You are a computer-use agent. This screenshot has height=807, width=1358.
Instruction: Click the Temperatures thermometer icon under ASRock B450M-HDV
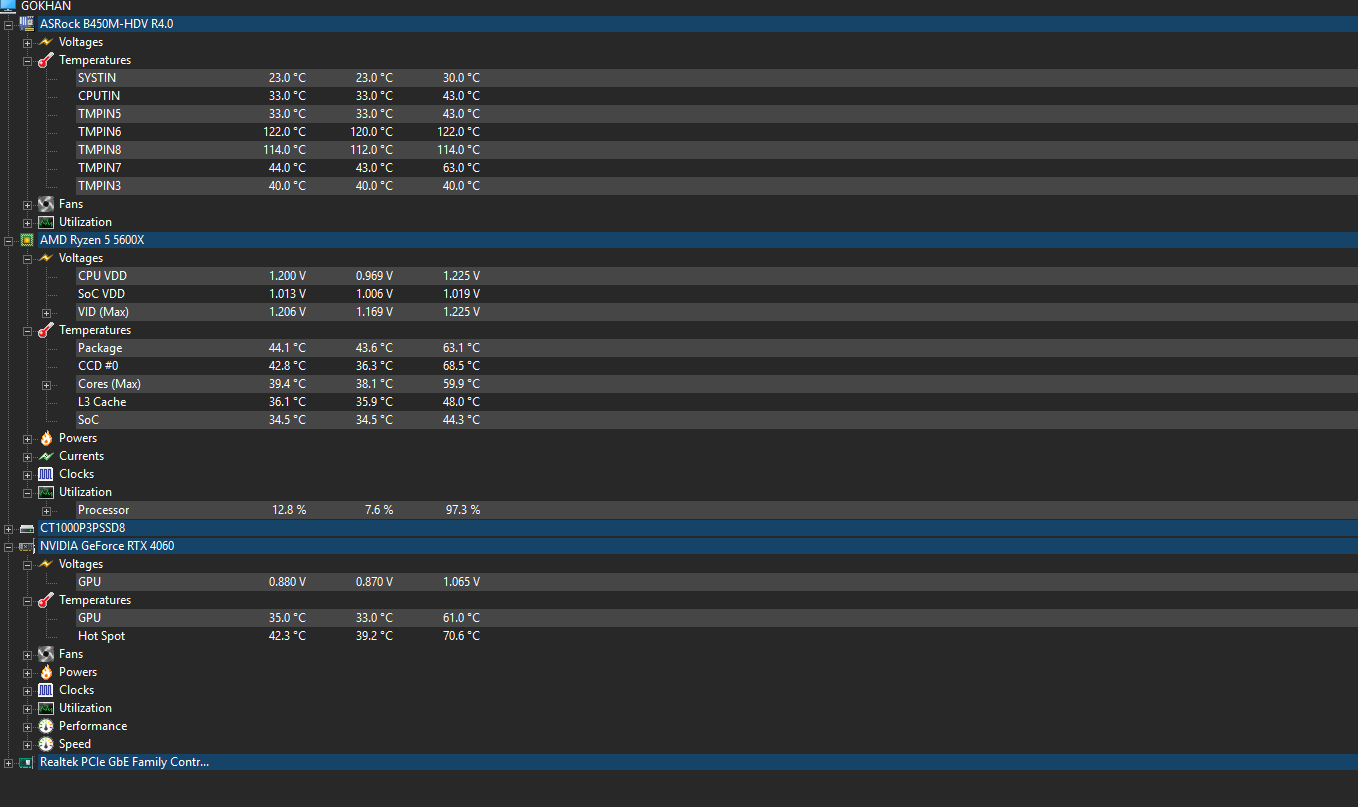[46, 60]
